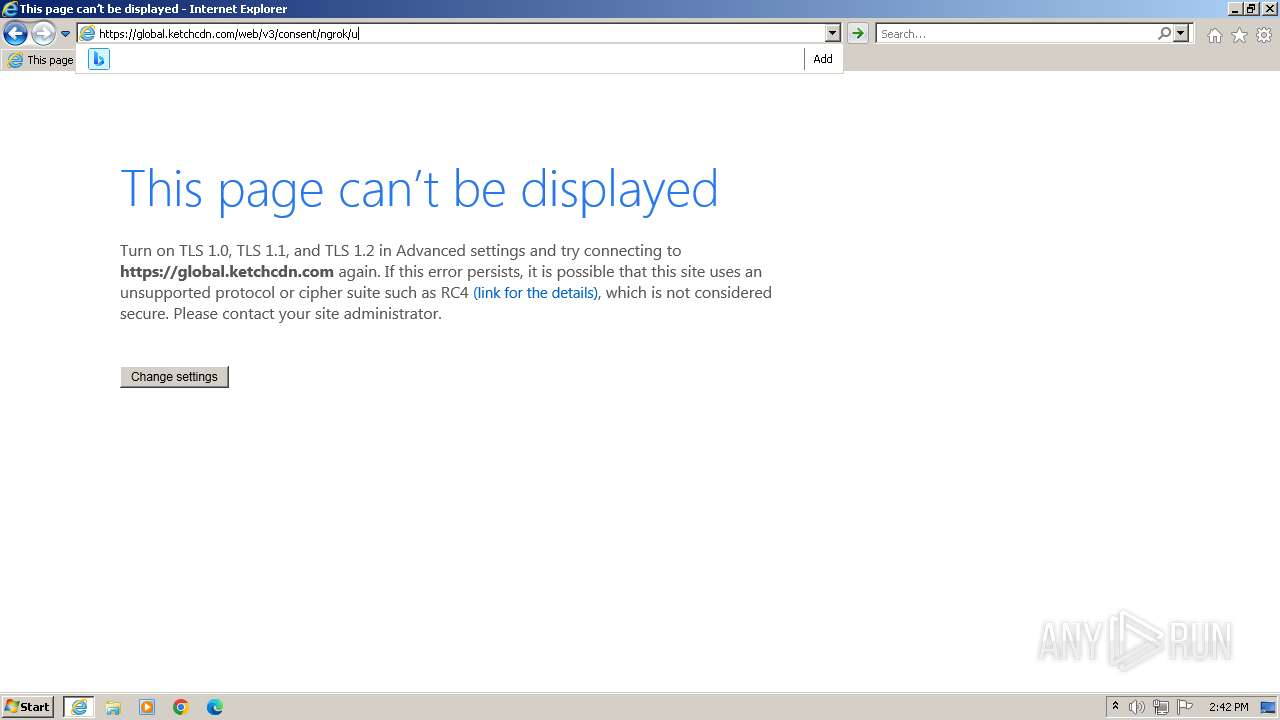The width and height of the screenshot is (1280, 720).
Task: Click the IE logo in title bar
Action: pos(10,8)
